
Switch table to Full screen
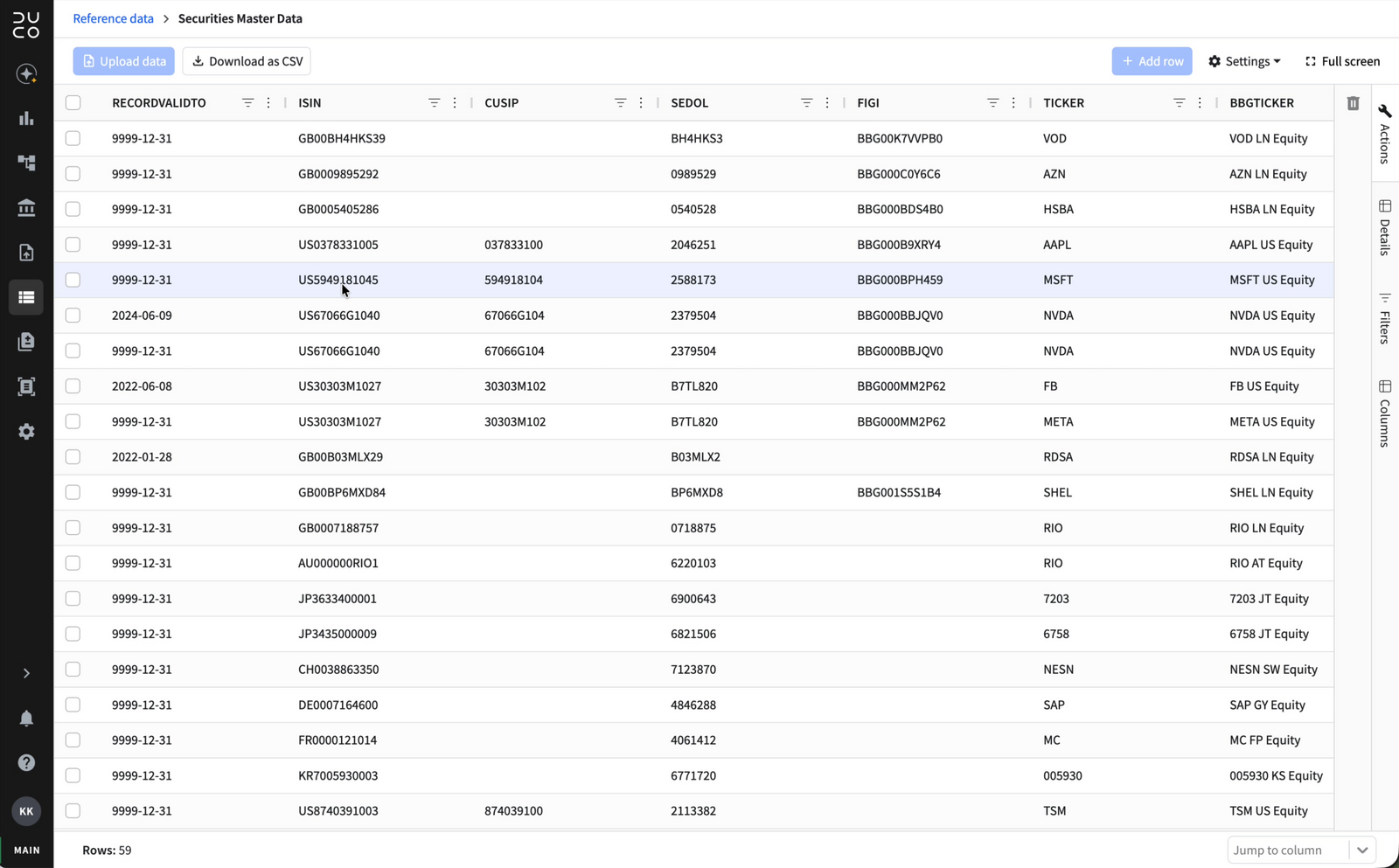point(1342,61)
